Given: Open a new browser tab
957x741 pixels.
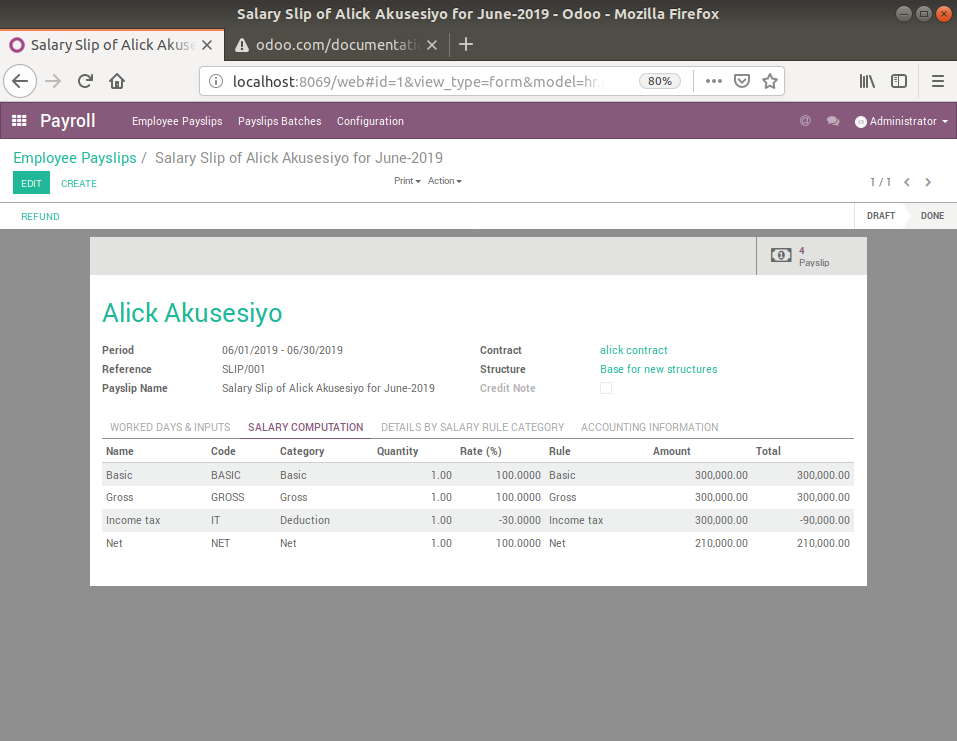Looking at the screenshot, I should (465, 44).
